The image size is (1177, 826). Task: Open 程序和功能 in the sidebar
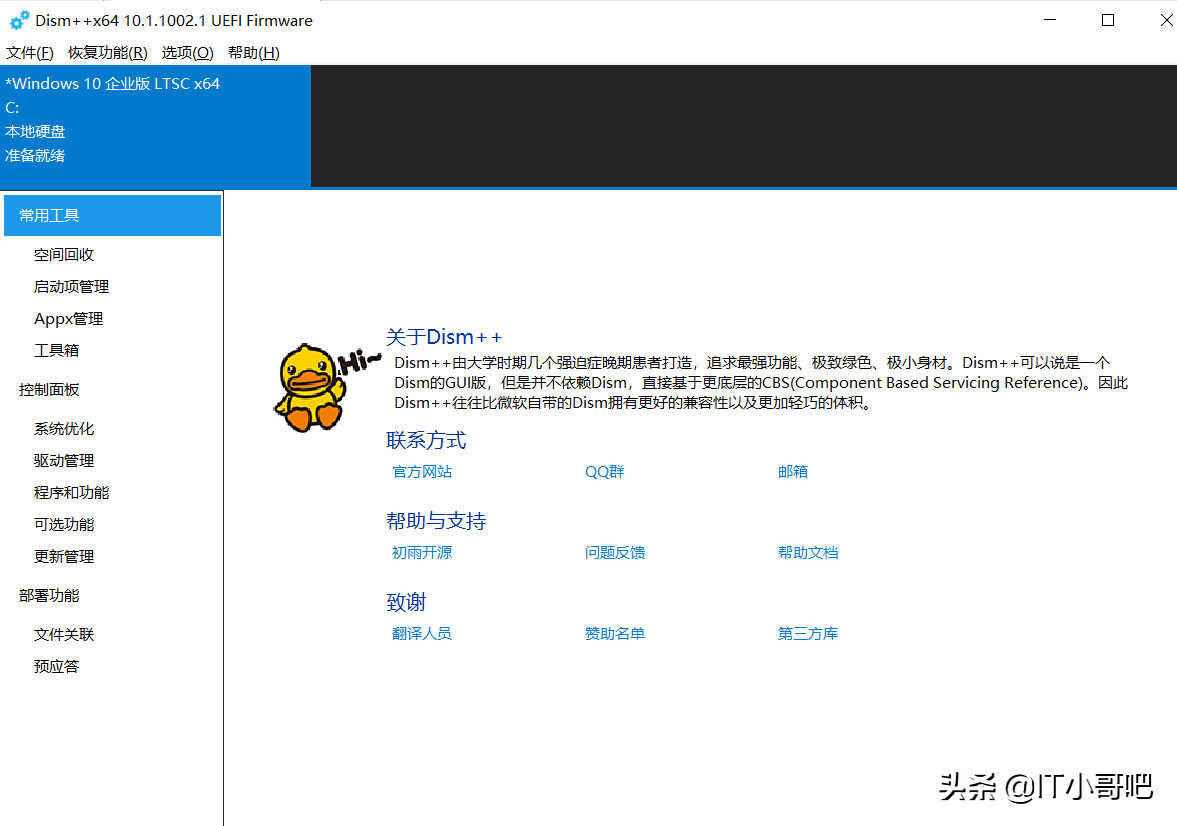71,493
